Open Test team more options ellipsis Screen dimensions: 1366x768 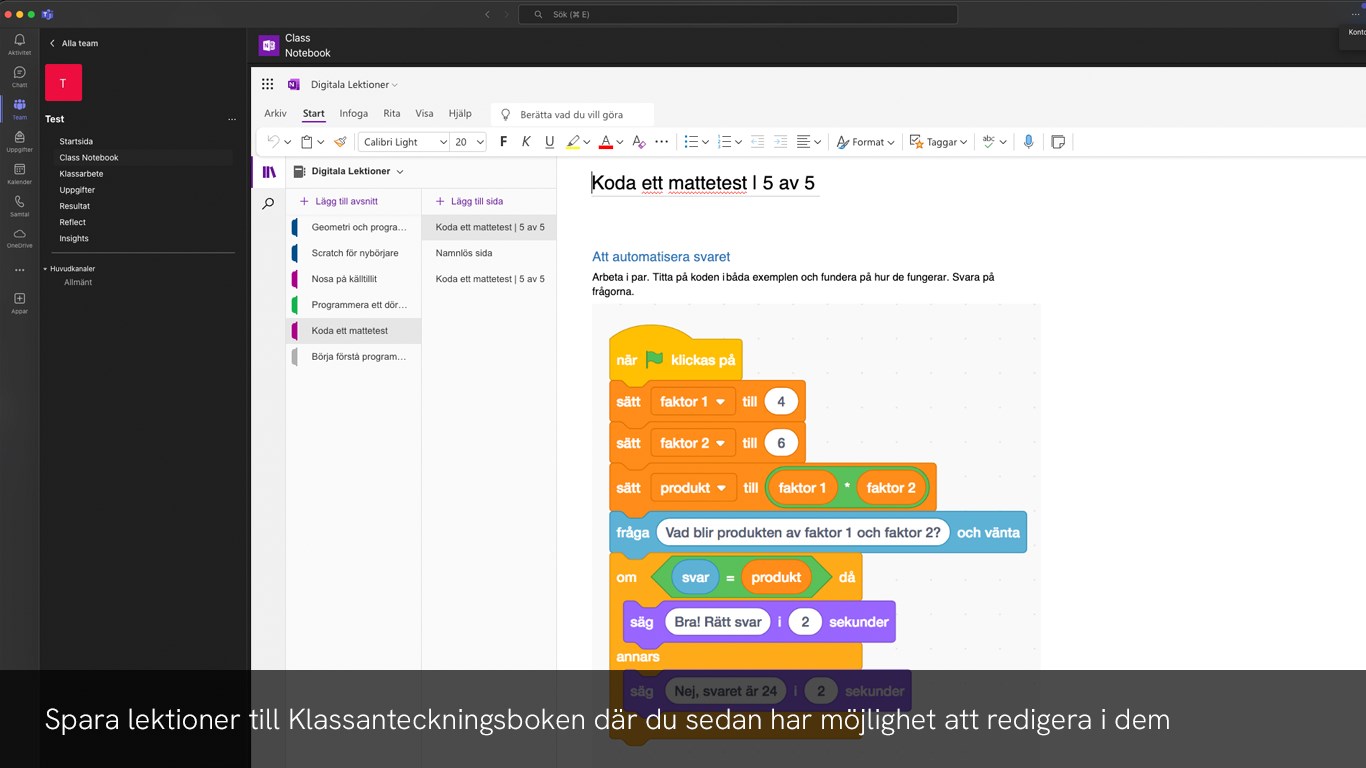pyautogui.click(x=232, y=119)
